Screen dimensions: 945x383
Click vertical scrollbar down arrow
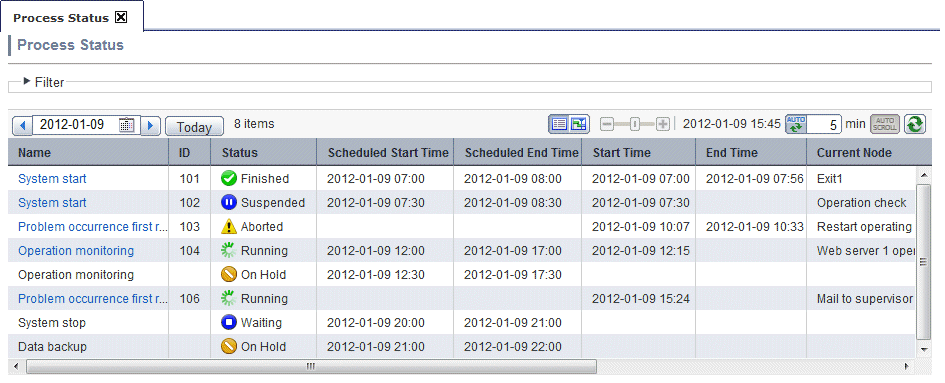923,350
